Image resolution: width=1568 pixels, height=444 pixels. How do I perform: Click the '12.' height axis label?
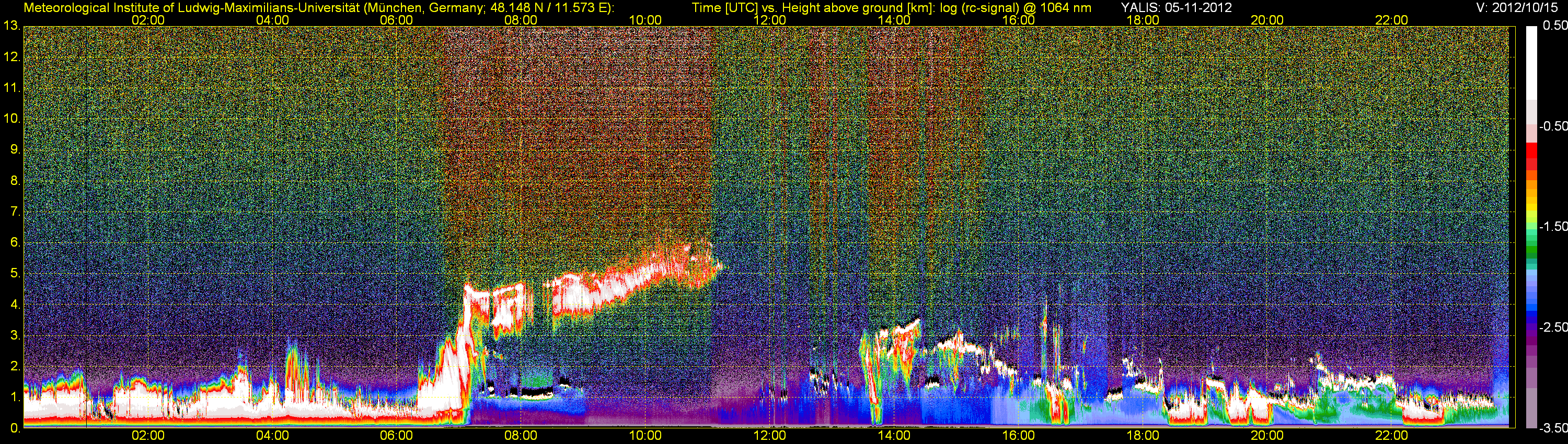(x=11, y=57)
